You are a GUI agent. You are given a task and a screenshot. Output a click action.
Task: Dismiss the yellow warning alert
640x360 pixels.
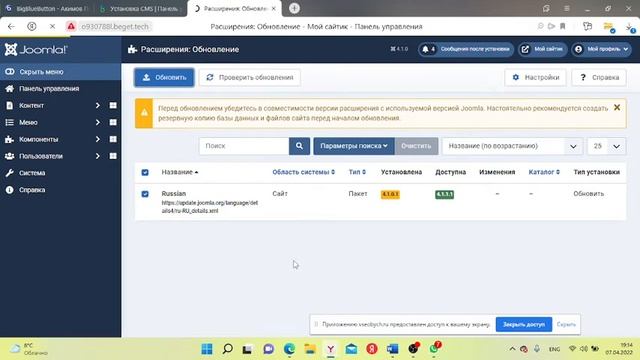click(x=617, y=108)
